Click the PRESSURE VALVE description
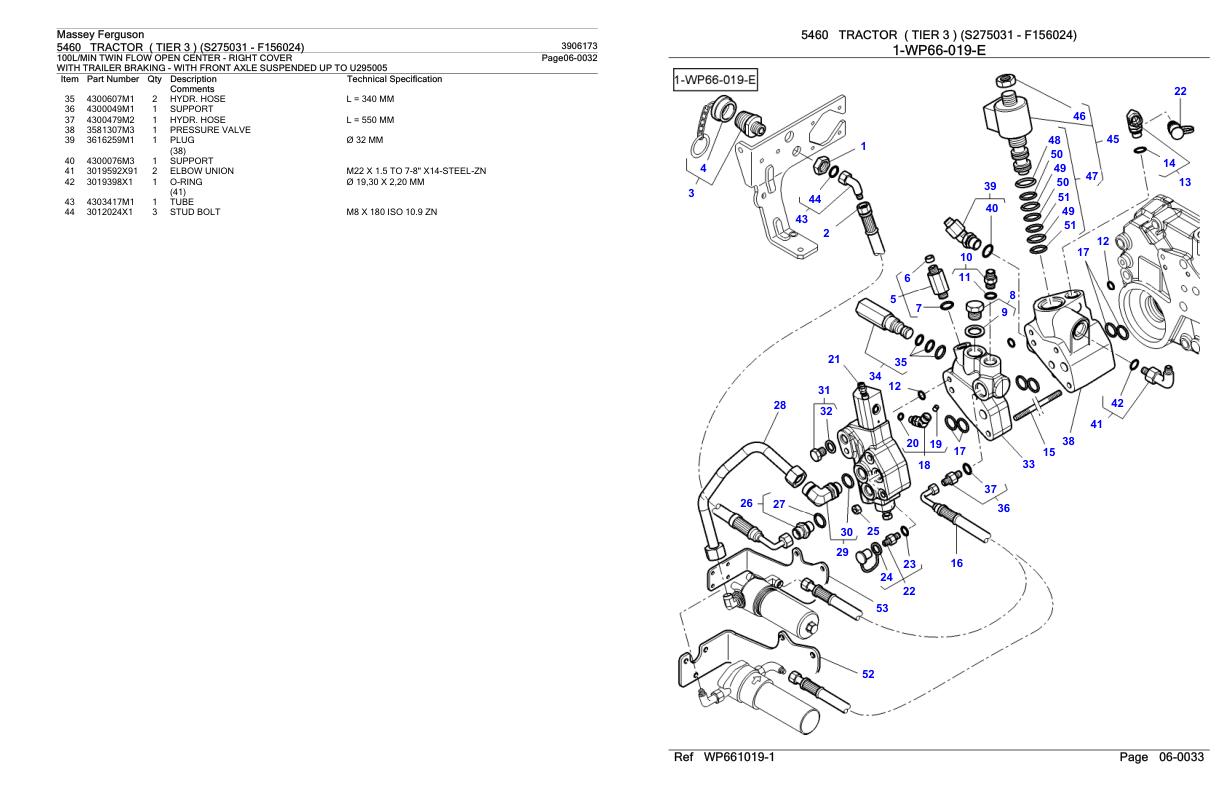This screenshot has height=792, width=1224. click(x=211, y=130)
